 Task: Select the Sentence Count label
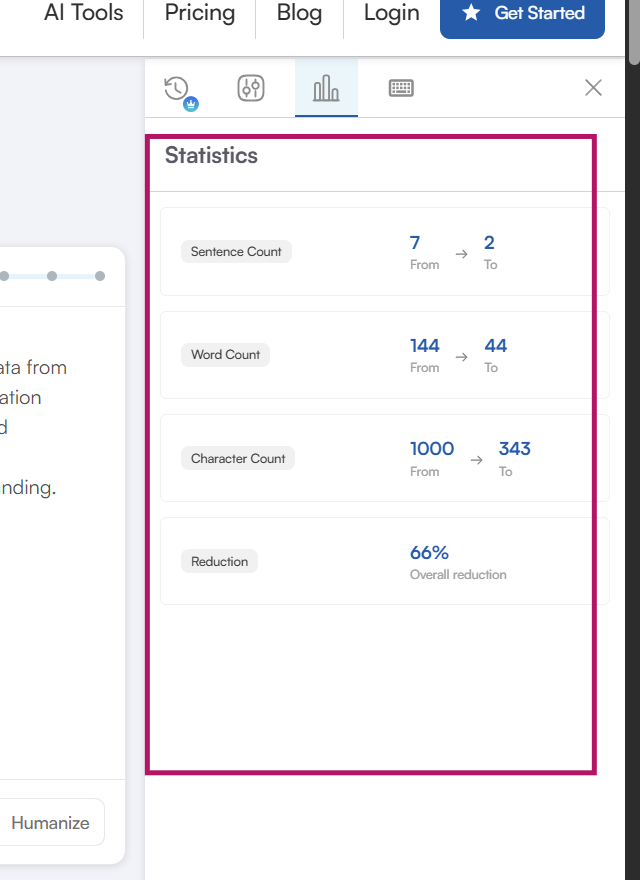point(236,252)
